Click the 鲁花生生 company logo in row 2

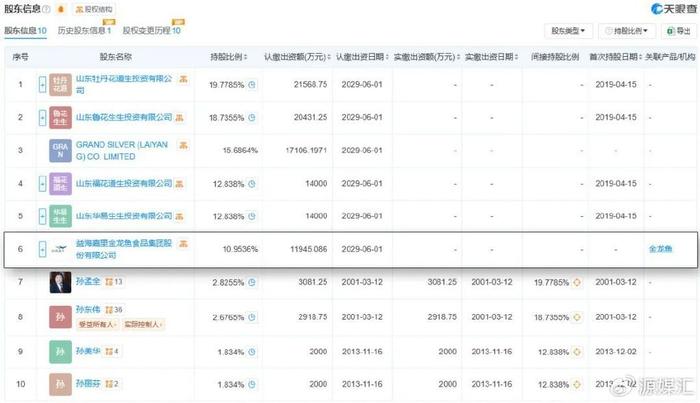pos(60,117)
